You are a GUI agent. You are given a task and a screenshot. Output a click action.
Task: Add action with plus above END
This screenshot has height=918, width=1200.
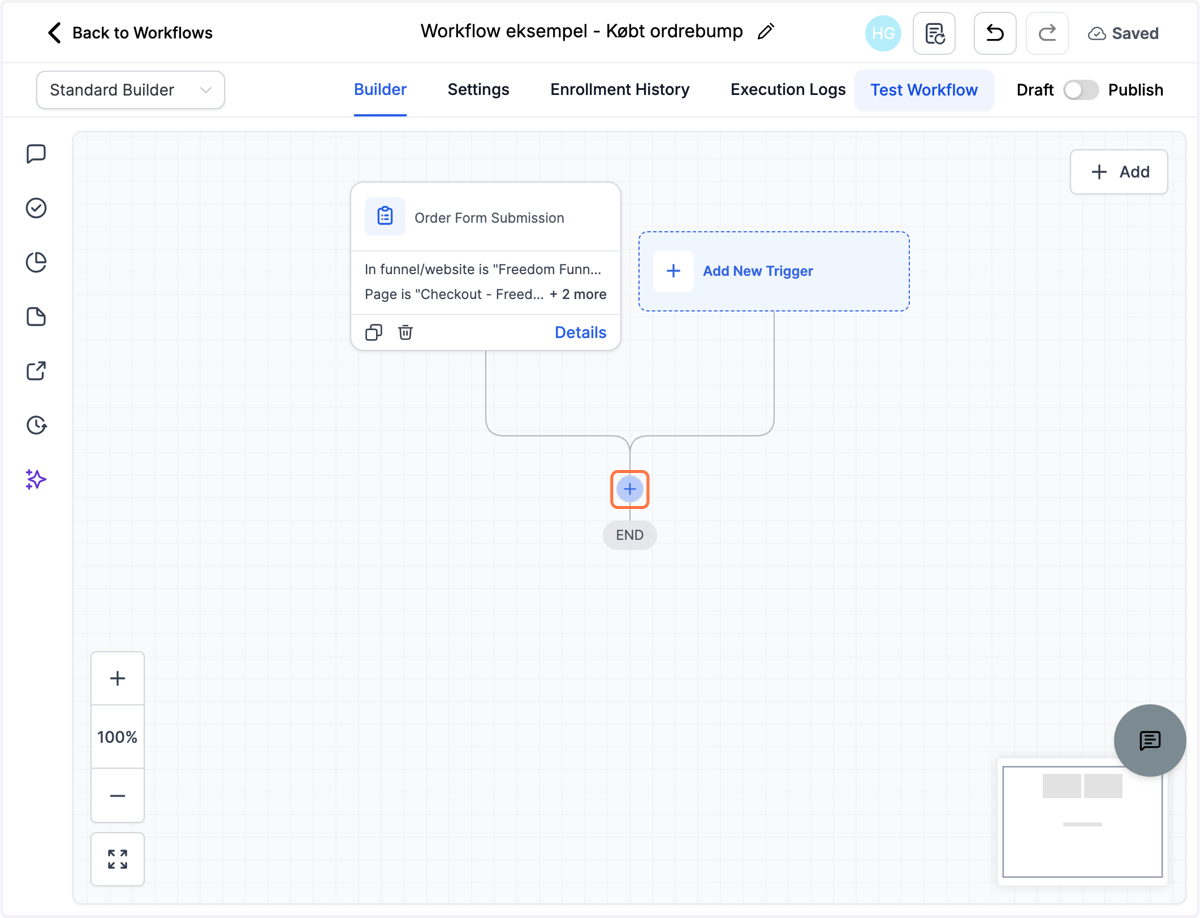click(630, 489)
